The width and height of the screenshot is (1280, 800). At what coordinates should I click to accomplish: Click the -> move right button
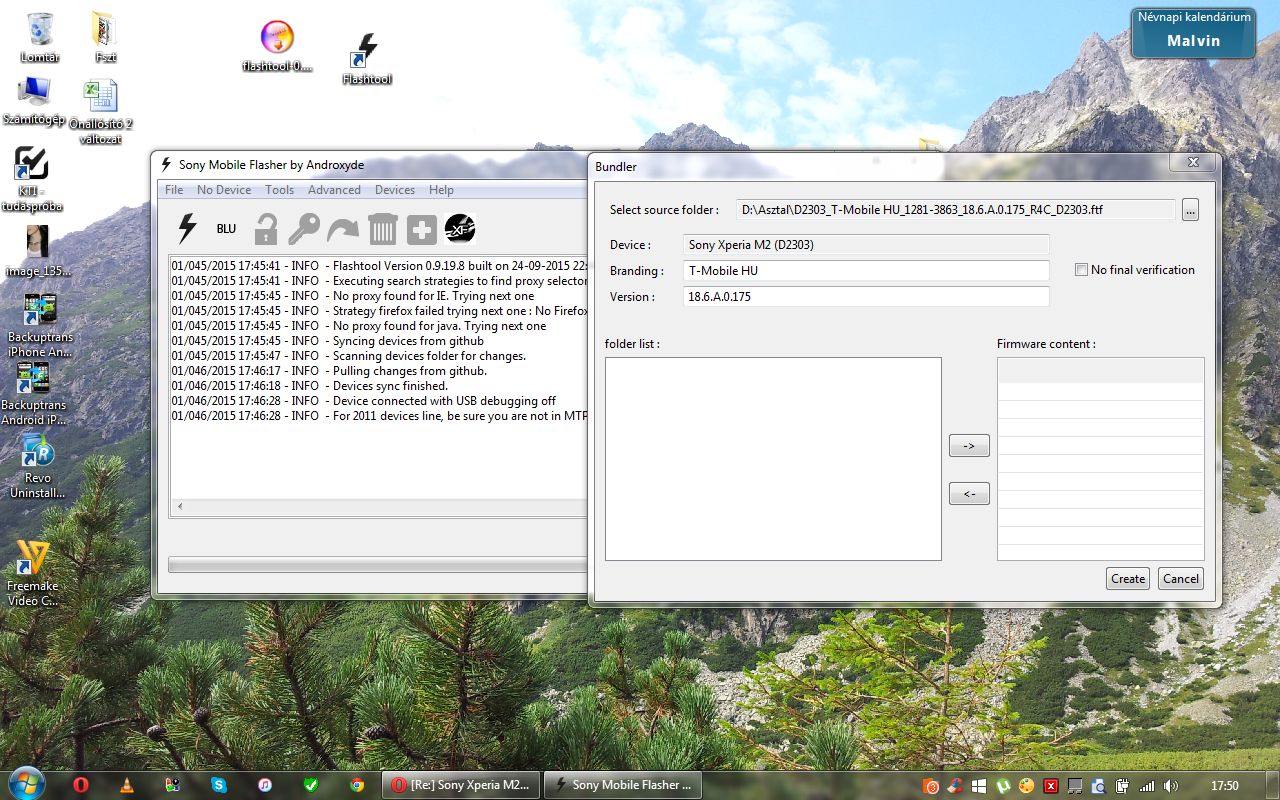pos(969,446)
